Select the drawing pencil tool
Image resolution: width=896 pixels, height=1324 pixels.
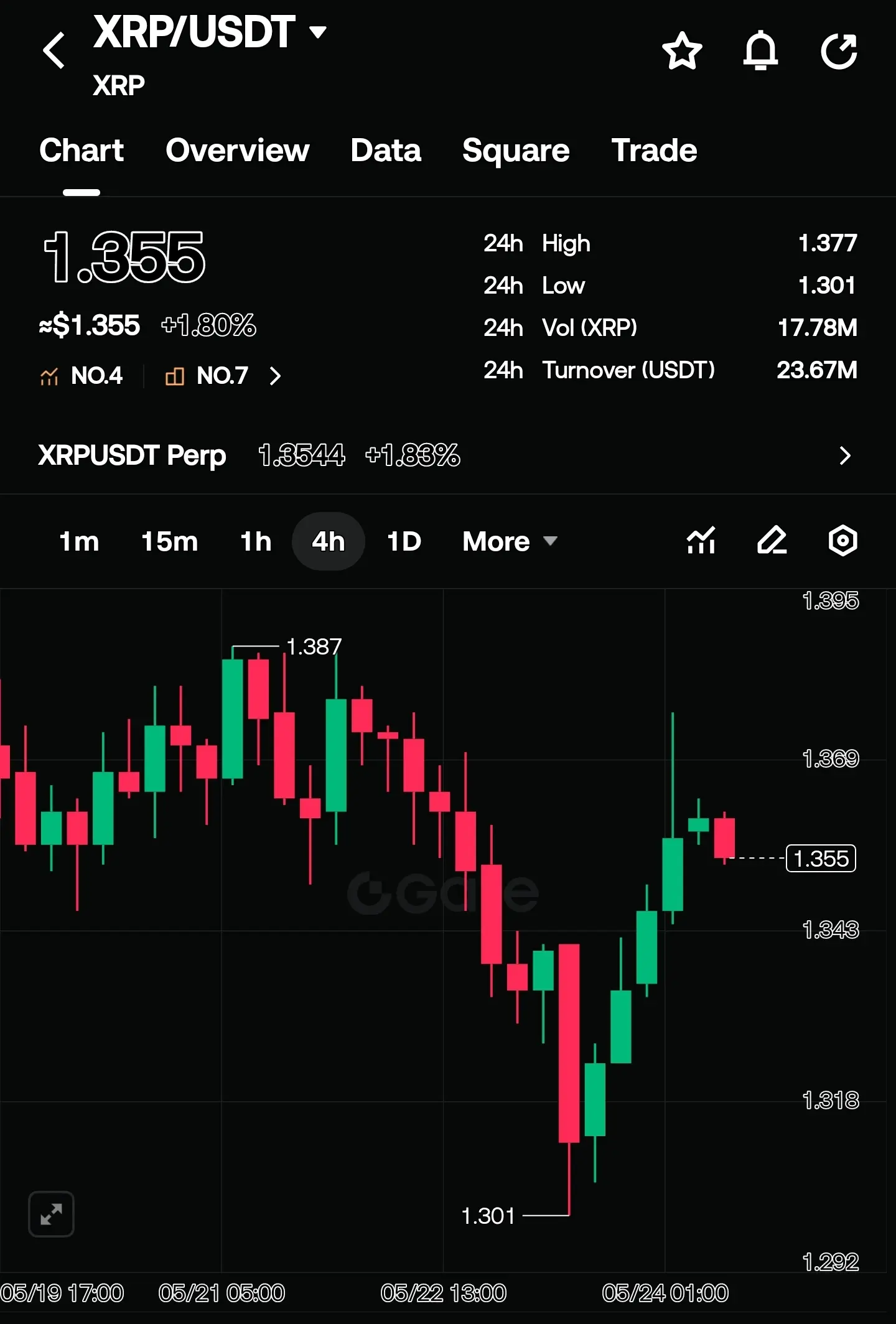[772, 540]
